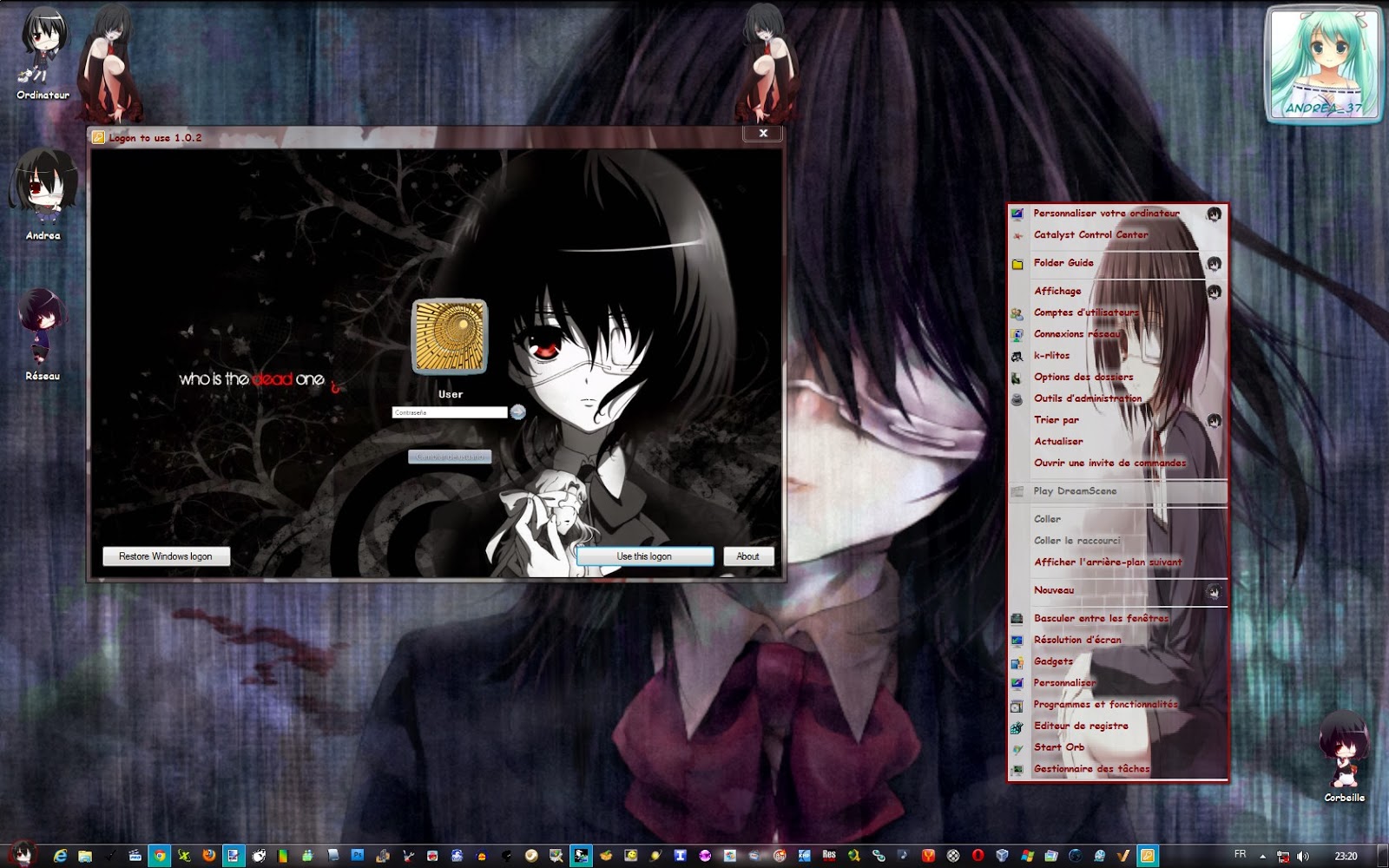Click the user account picture in logon preview
1389x868 pixels.
pyautogui.click(x=450, y=336)
